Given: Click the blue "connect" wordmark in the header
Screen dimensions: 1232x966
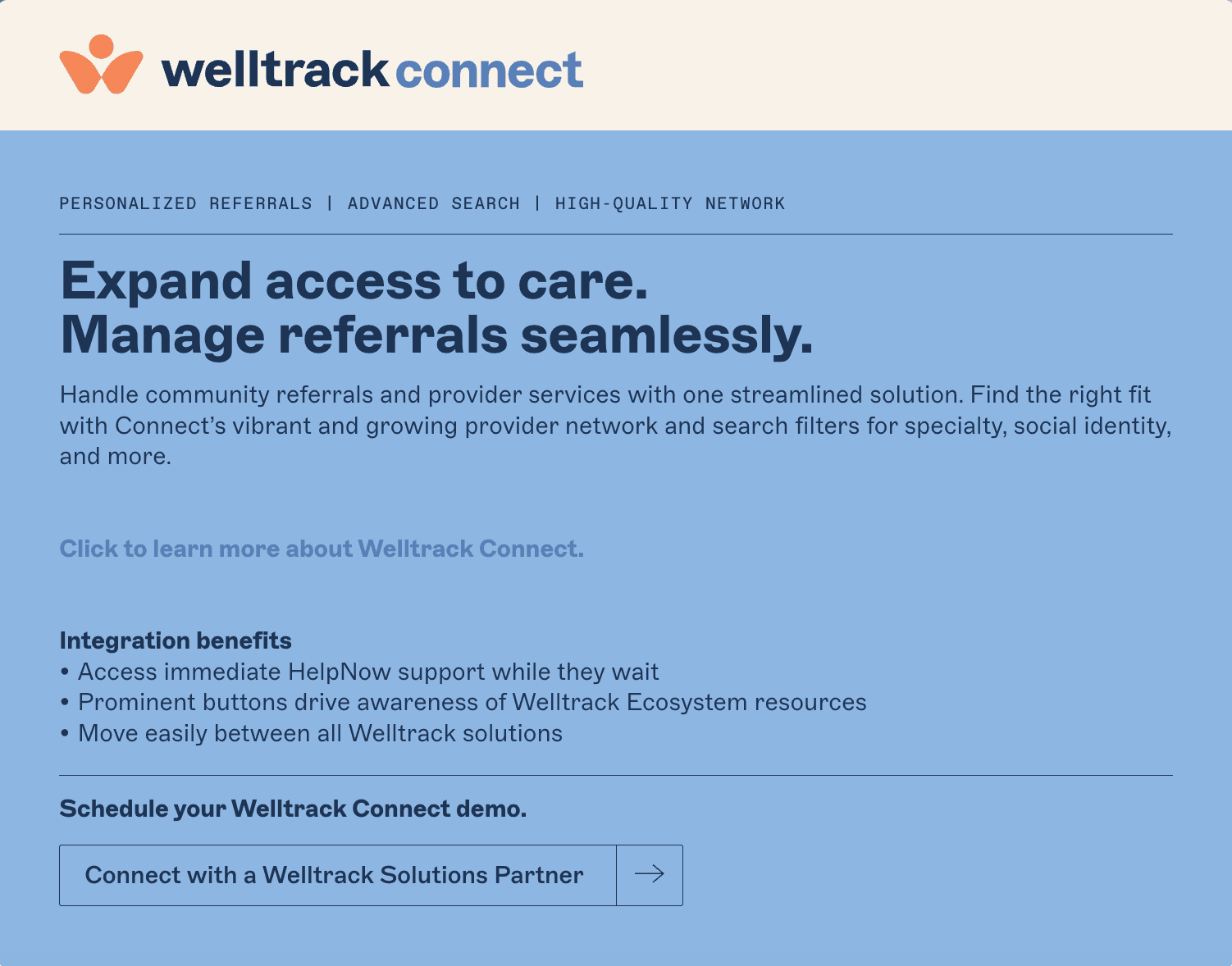Looking at the screenshot, I should click(489, 70).
